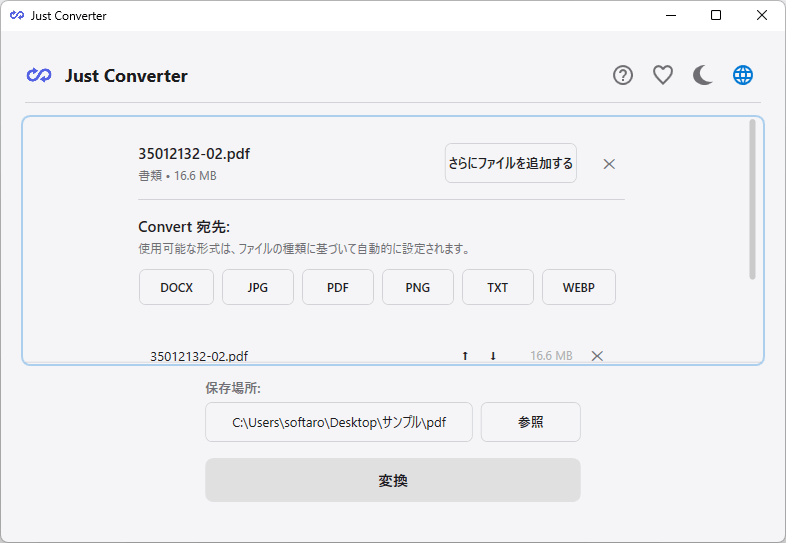786x543 pixels.
Task: Click the heart favorite icon
Action: pyautogui.click(x=663, y=75)
